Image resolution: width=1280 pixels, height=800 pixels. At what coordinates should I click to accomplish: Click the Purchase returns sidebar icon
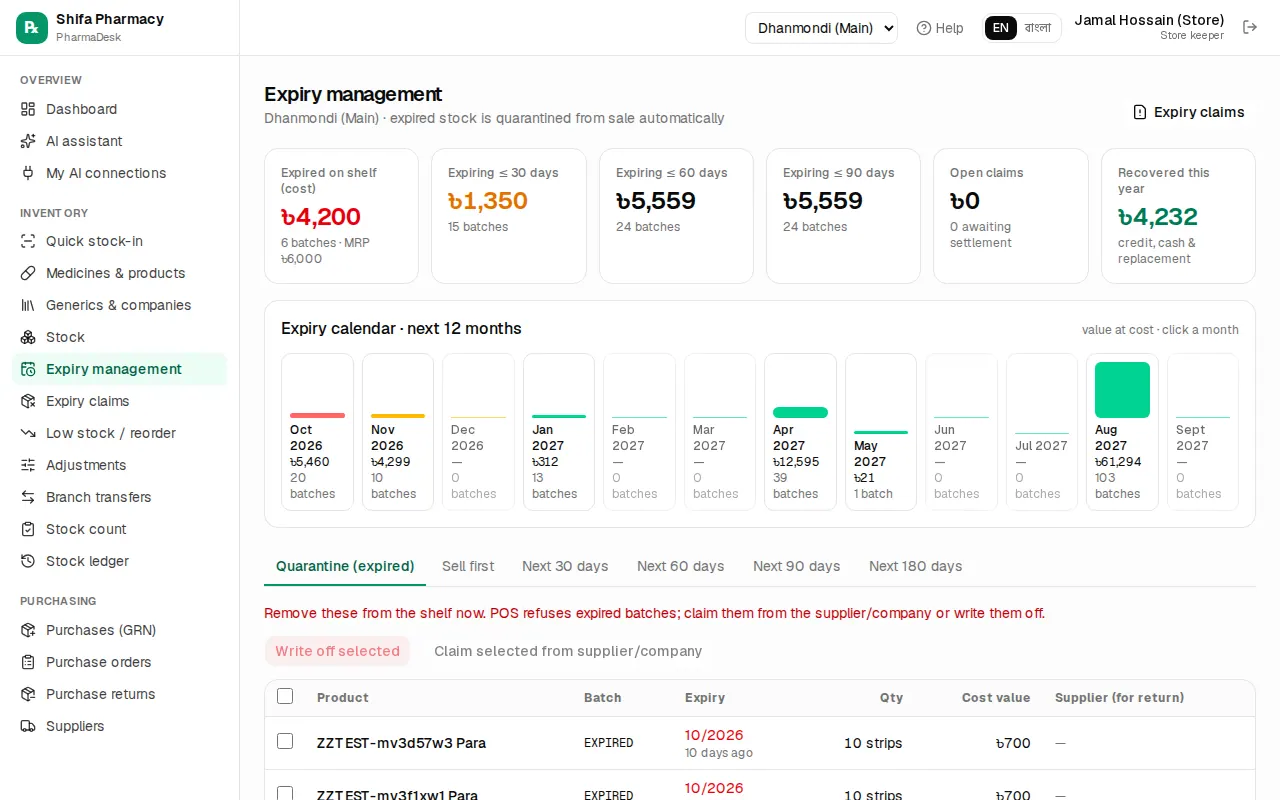pos(28,694)
